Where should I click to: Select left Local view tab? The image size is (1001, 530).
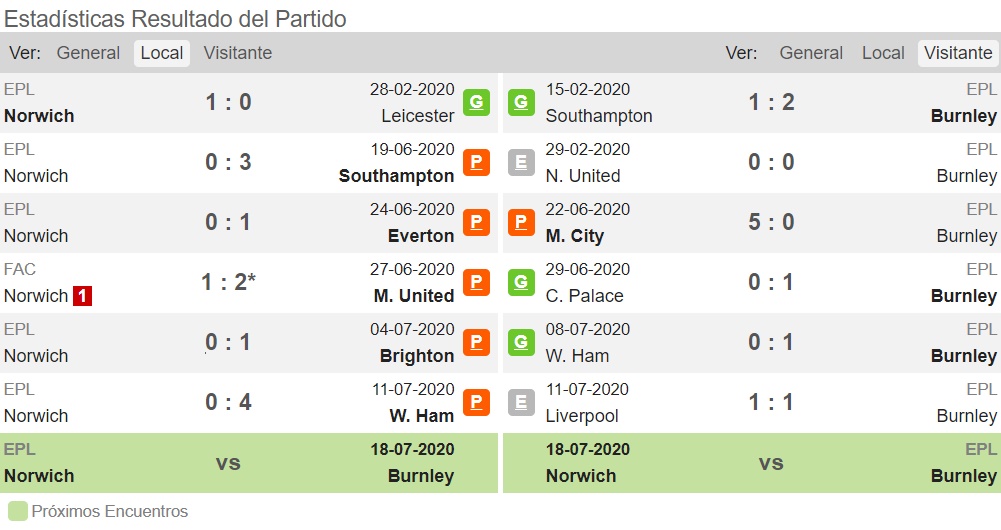click(162, 53)
